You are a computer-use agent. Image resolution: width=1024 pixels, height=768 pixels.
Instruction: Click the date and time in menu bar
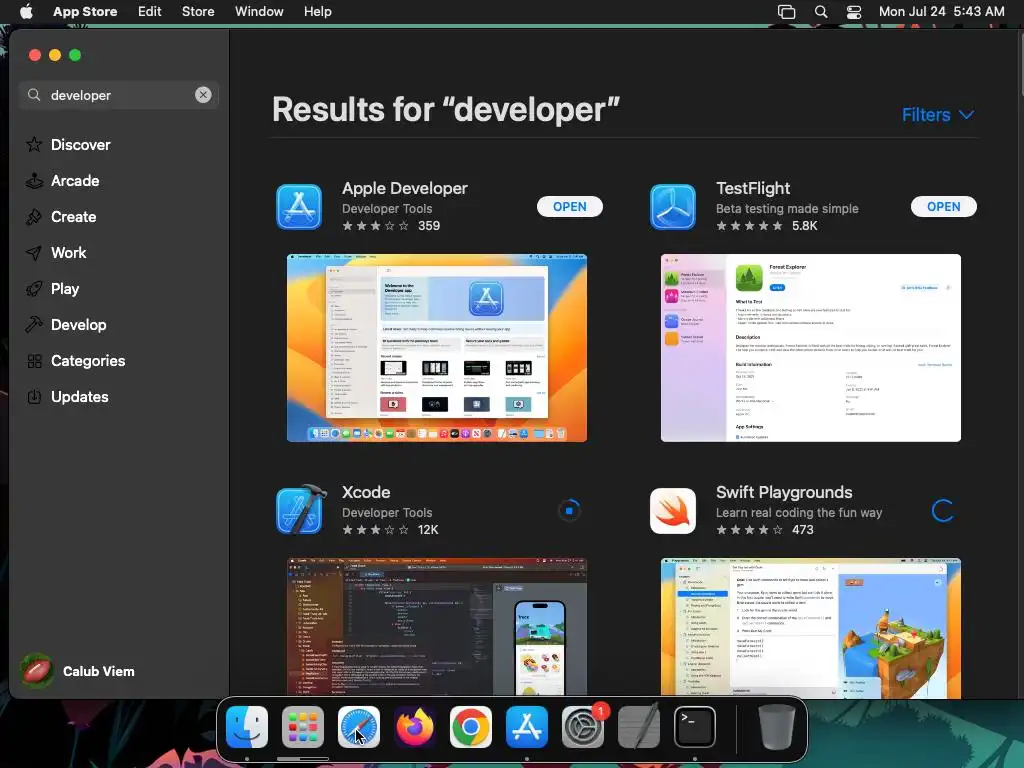(x=941, y=11)
